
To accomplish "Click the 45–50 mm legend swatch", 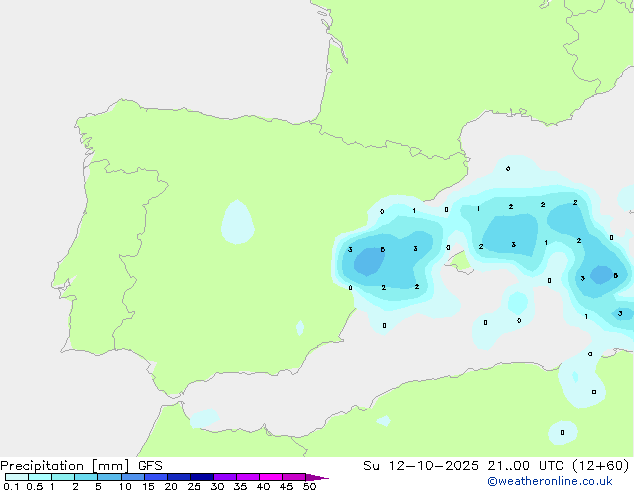I will point(294,477).
